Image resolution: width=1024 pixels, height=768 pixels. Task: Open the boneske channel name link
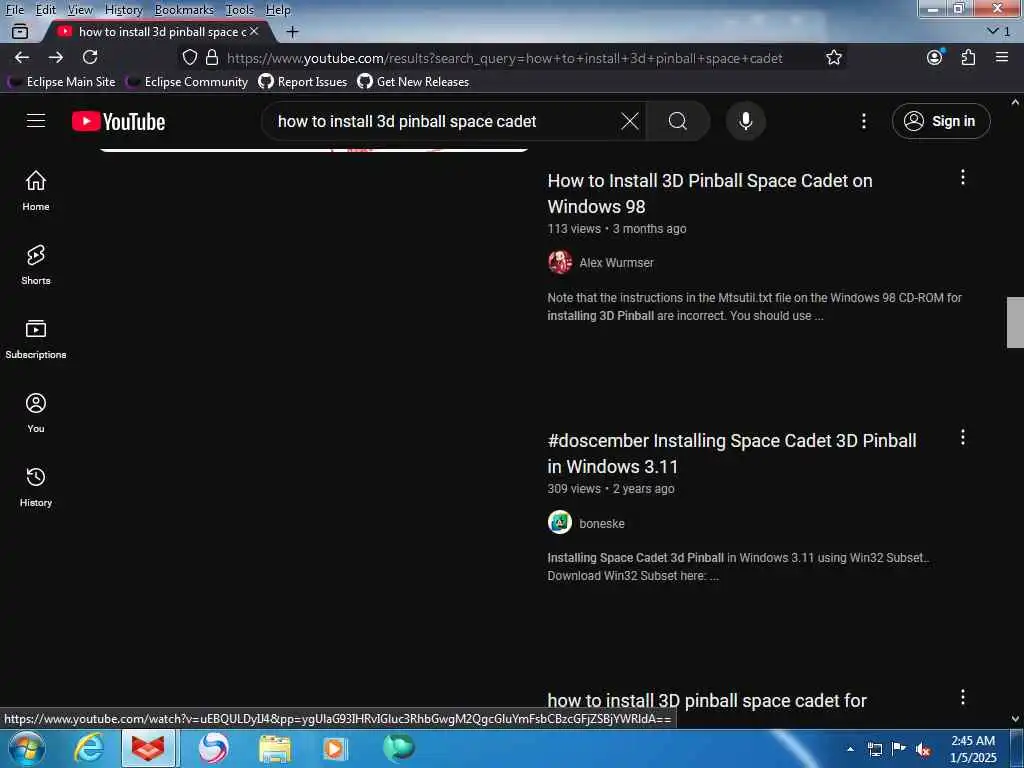pos(602,523)
